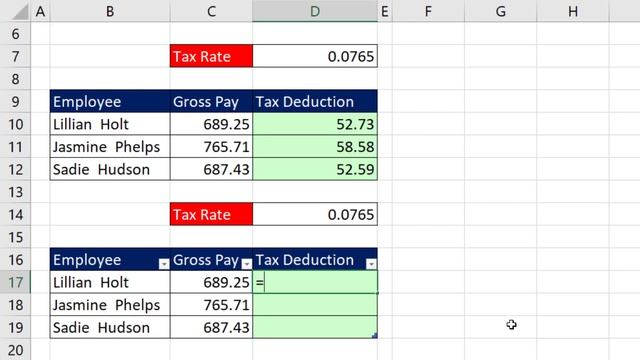Open the Gross Pay column filter dropdown
Viewport: 640px width, 360px height.
click(x=247, y=264)
